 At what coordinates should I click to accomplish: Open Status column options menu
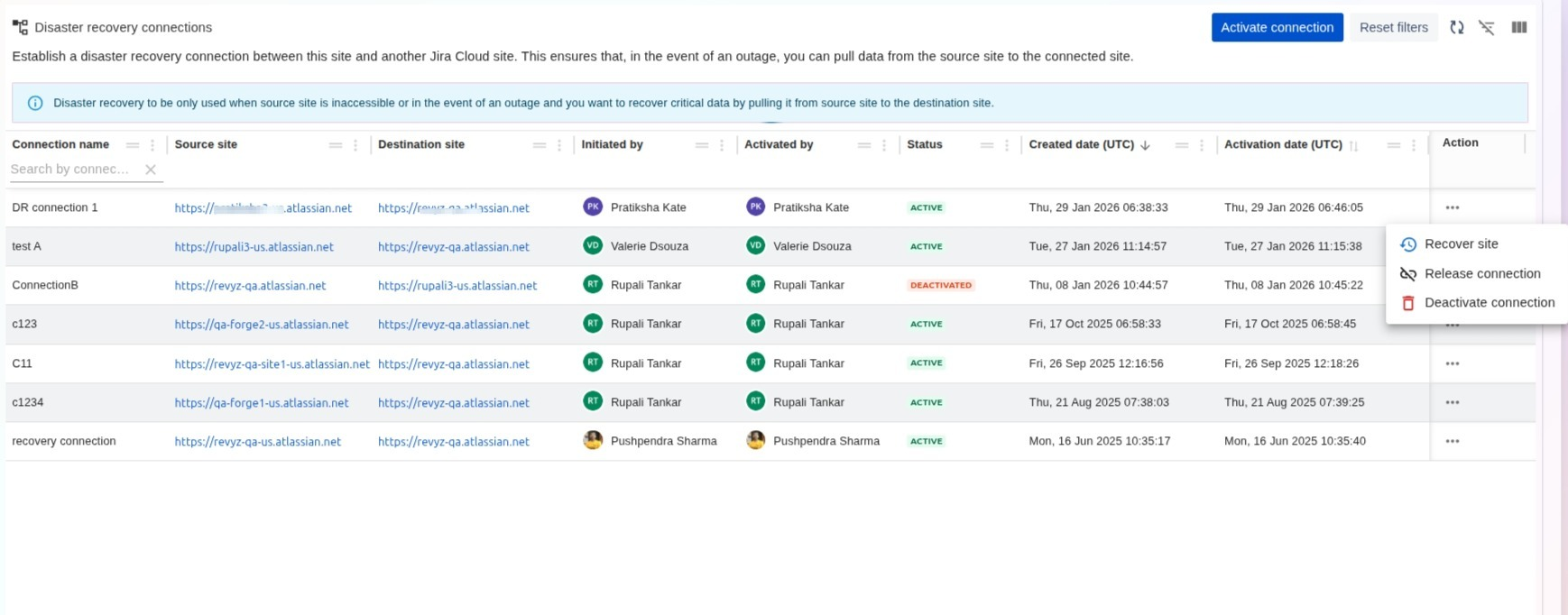(x=1007, y=145)
